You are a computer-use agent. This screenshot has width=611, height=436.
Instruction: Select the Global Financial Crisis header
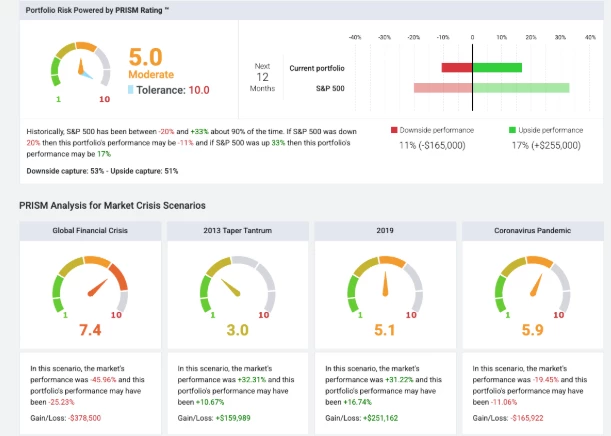90,231
